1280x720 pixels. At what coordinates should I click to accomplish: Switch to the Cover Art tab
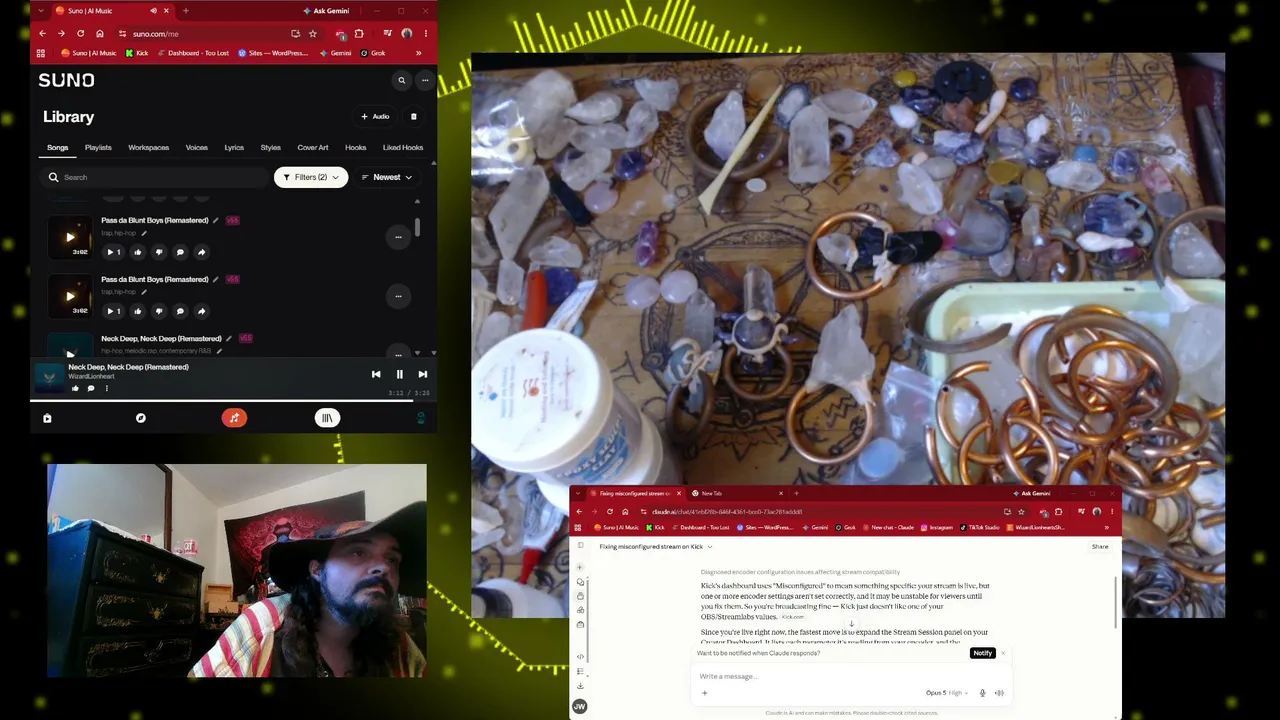[x=313, y=148]
